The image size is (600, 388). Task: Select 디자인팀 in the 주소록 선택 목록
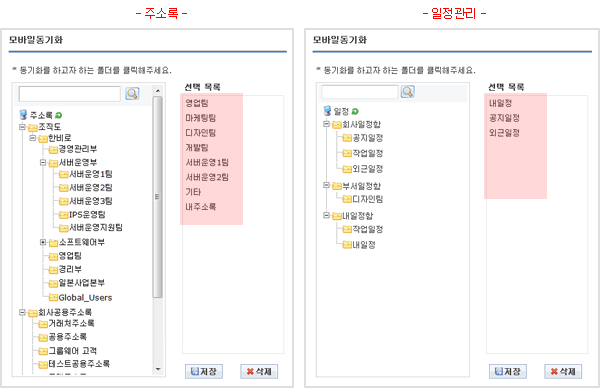coord(201,132)
